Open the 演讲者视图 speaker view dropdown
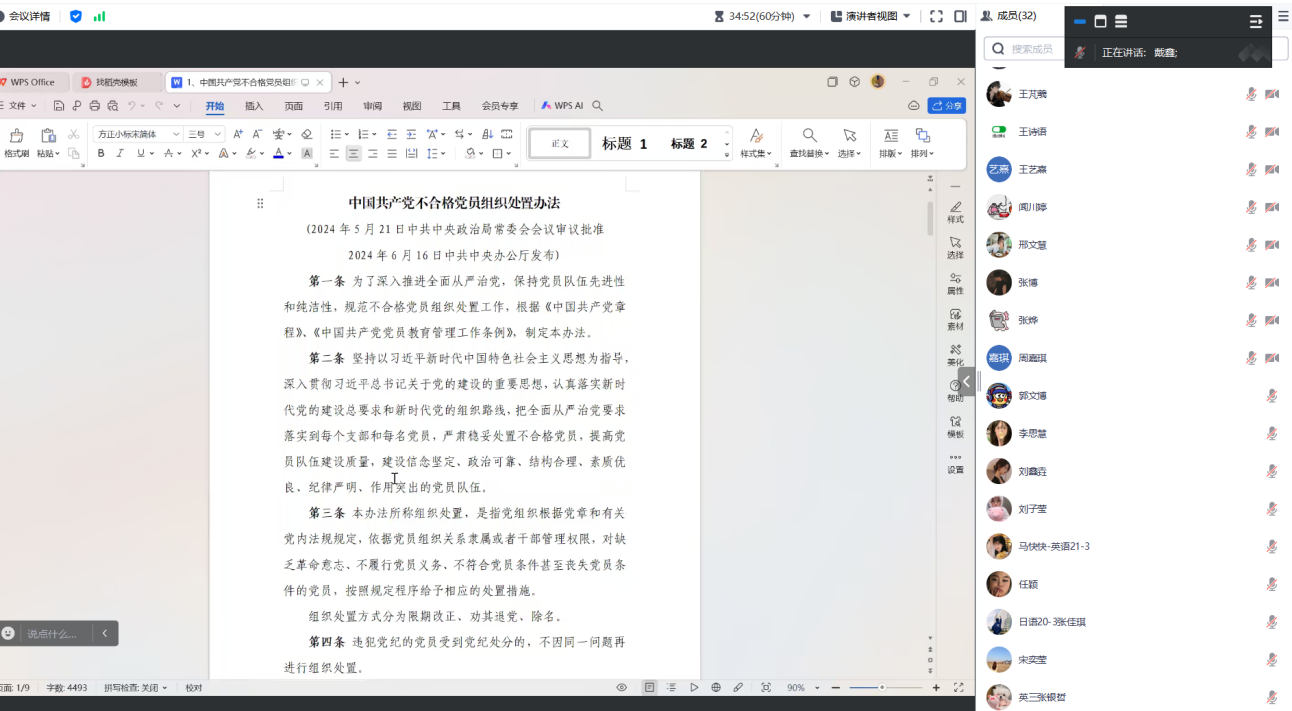The image size is (1292, 711). coord(871,16)
